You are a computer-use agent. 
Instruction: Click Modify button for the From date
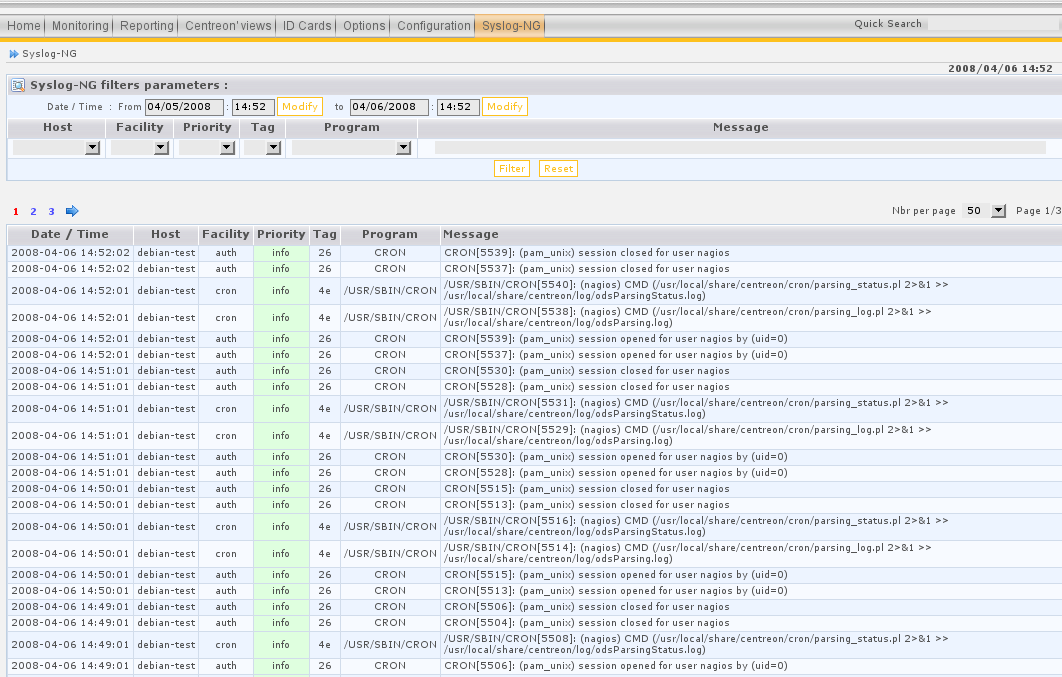coord(300,106)
